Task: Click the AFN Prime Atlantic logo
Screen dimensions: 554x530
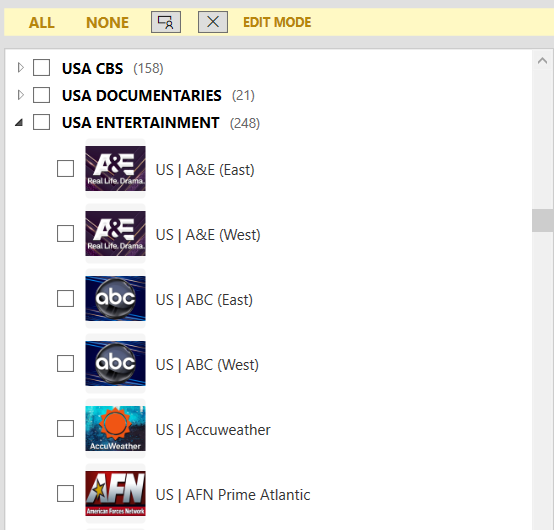Action: click(115, 494)
